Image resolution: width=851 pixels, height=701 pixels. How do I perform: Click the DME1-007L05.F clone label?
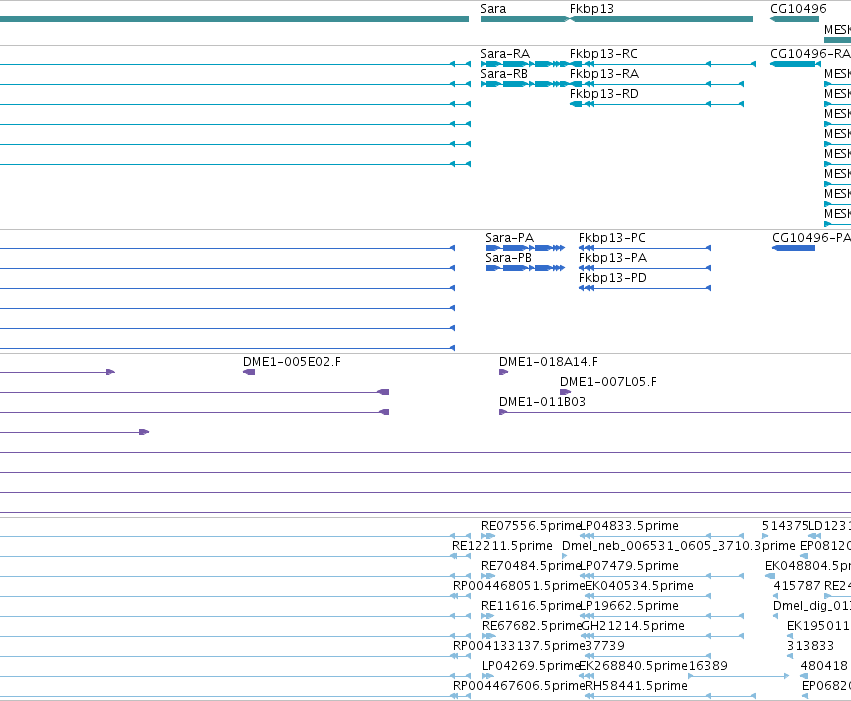tap(608, 382)
